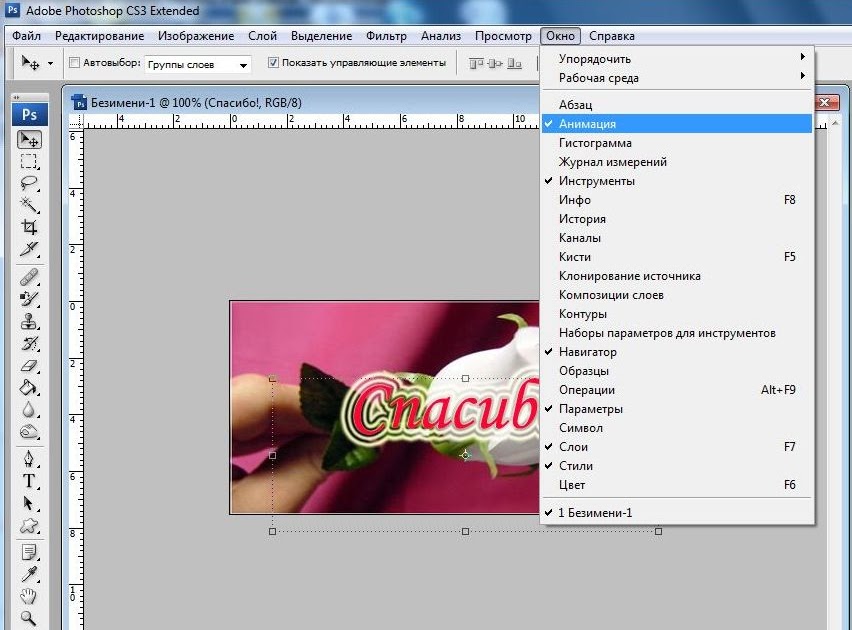Select the checked document 1 Безимени-1

tap(677, 513)
